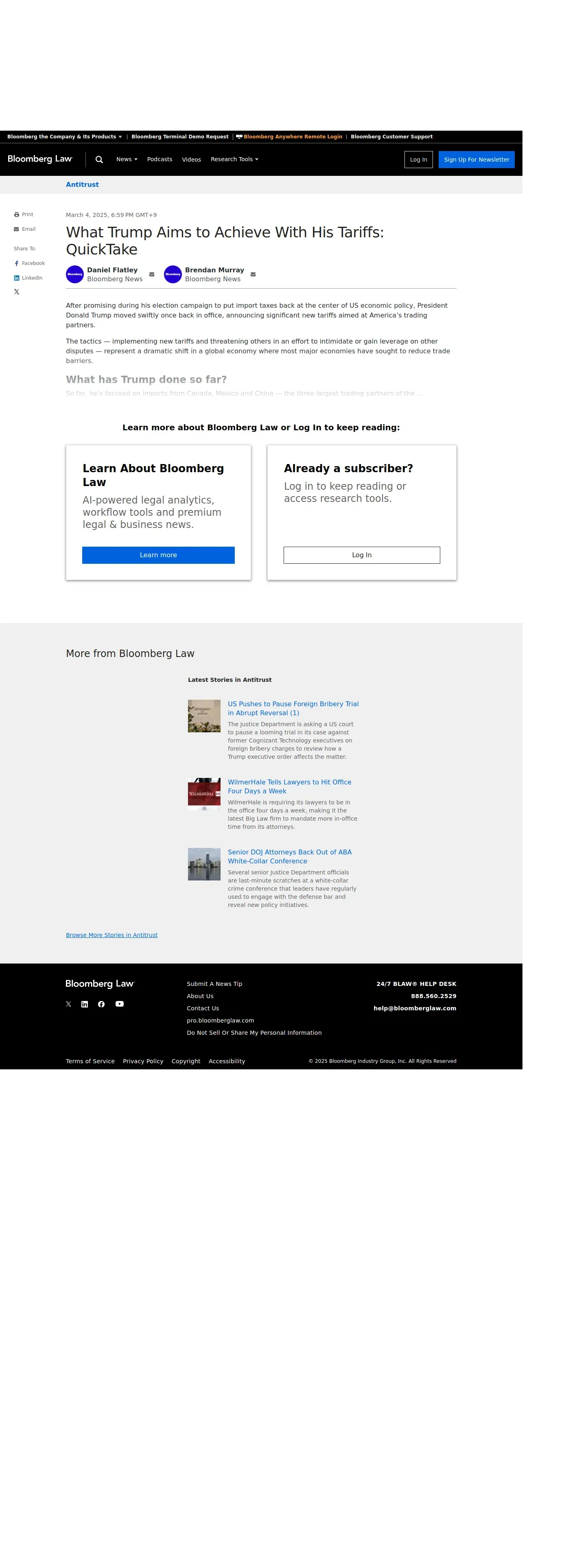Click 'Latest Stories in Antitrust' label
Viewport: 577px width, 1568px height.
pos(229,679)
